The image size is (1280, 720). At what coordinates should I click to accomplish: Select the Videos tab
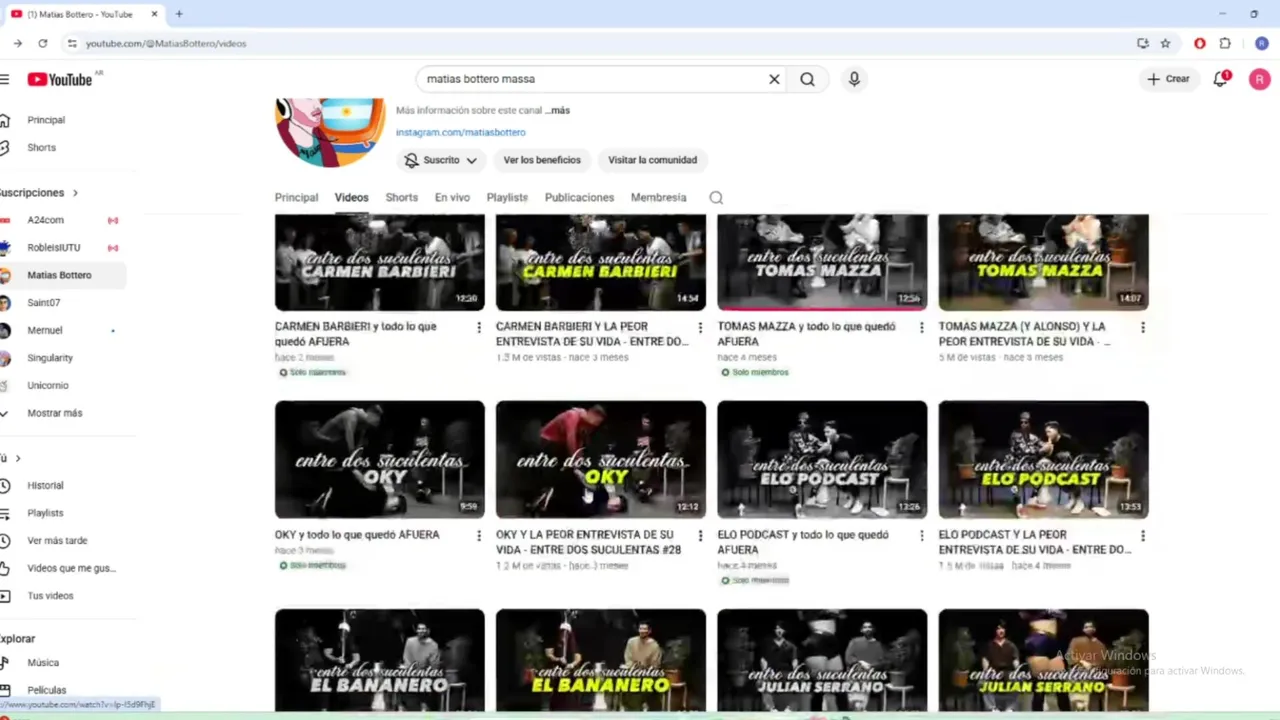click(x=351, y=198)
